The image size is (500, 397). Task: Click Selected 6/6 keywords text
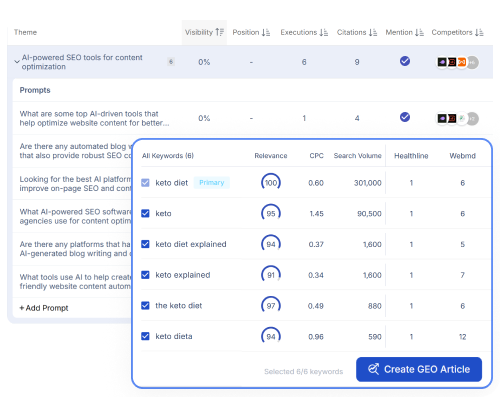pyautogui.click(x=303, y=371)
